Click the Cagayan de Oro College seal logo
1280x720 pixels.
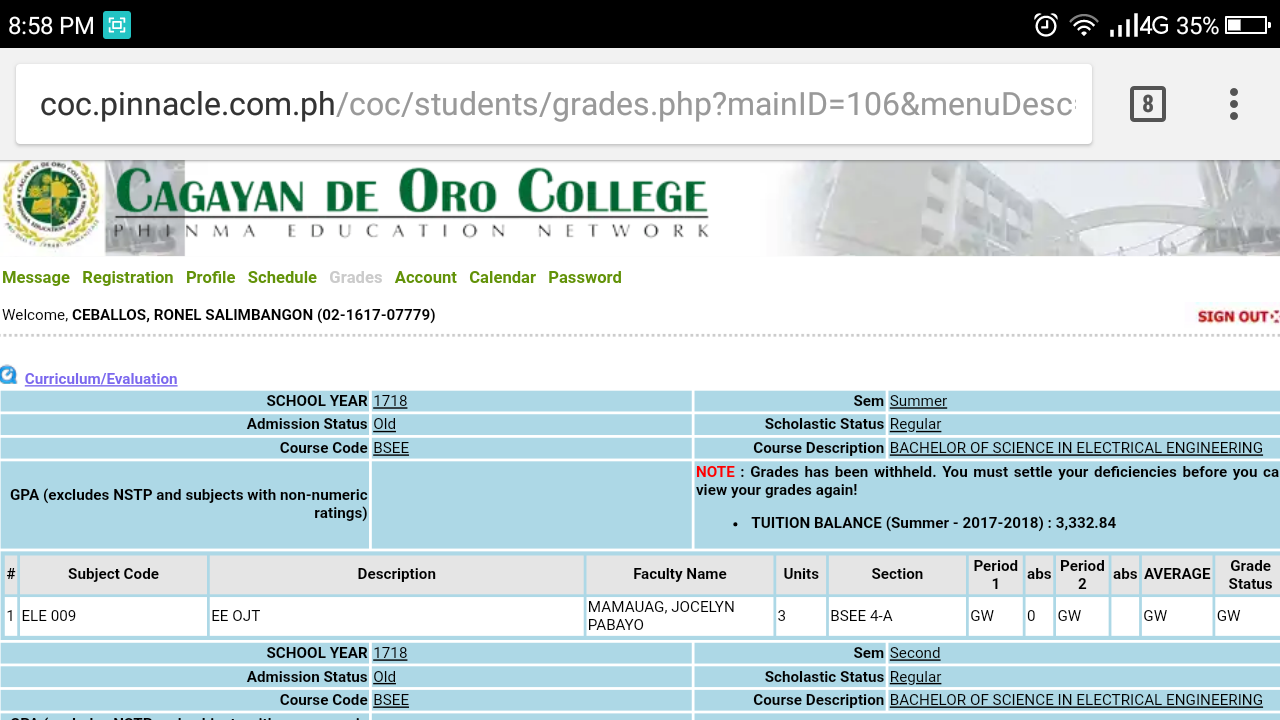pos(50,205)
